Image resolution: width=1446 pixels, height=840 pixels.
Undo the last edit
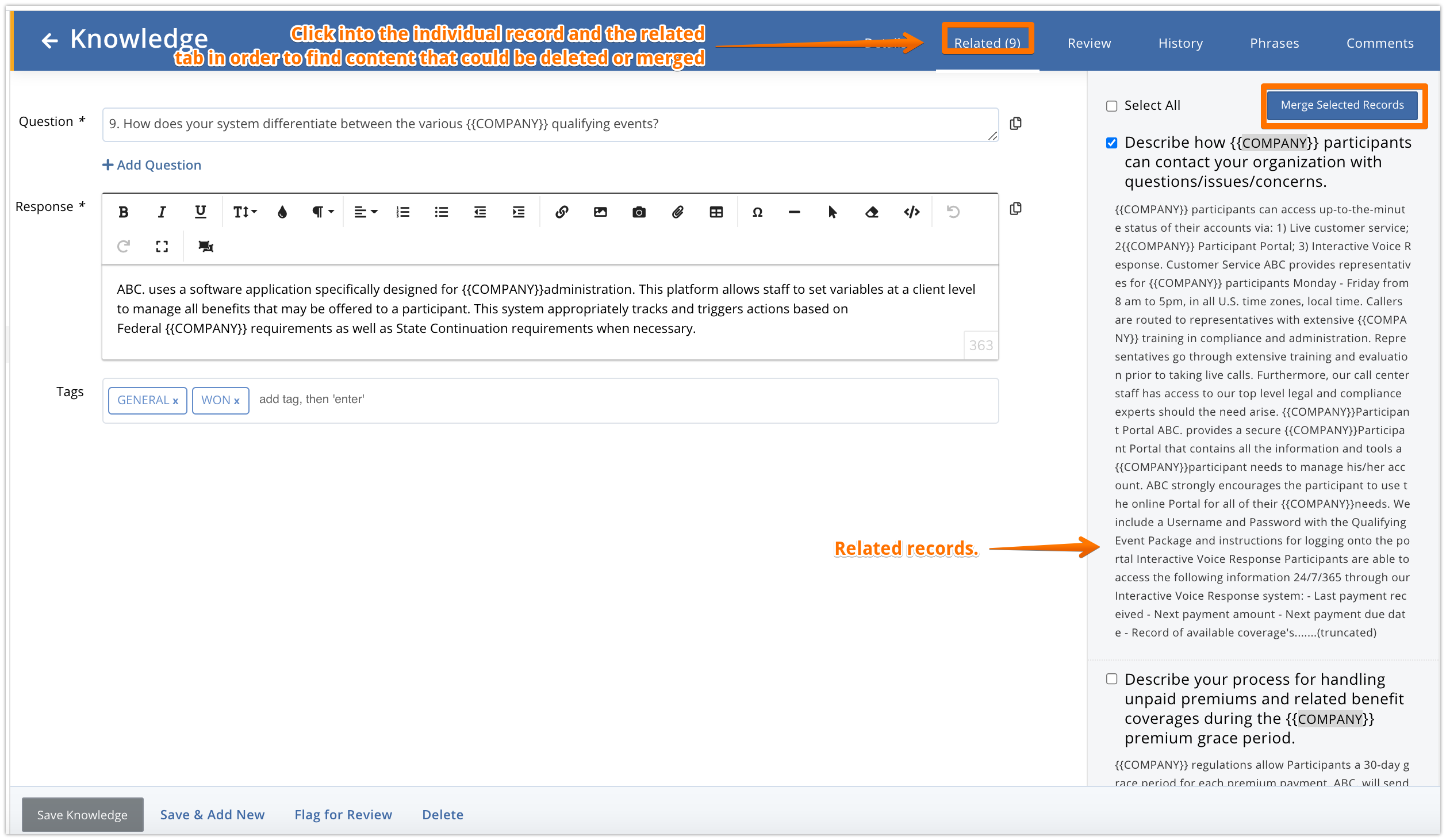click(953, 212)
